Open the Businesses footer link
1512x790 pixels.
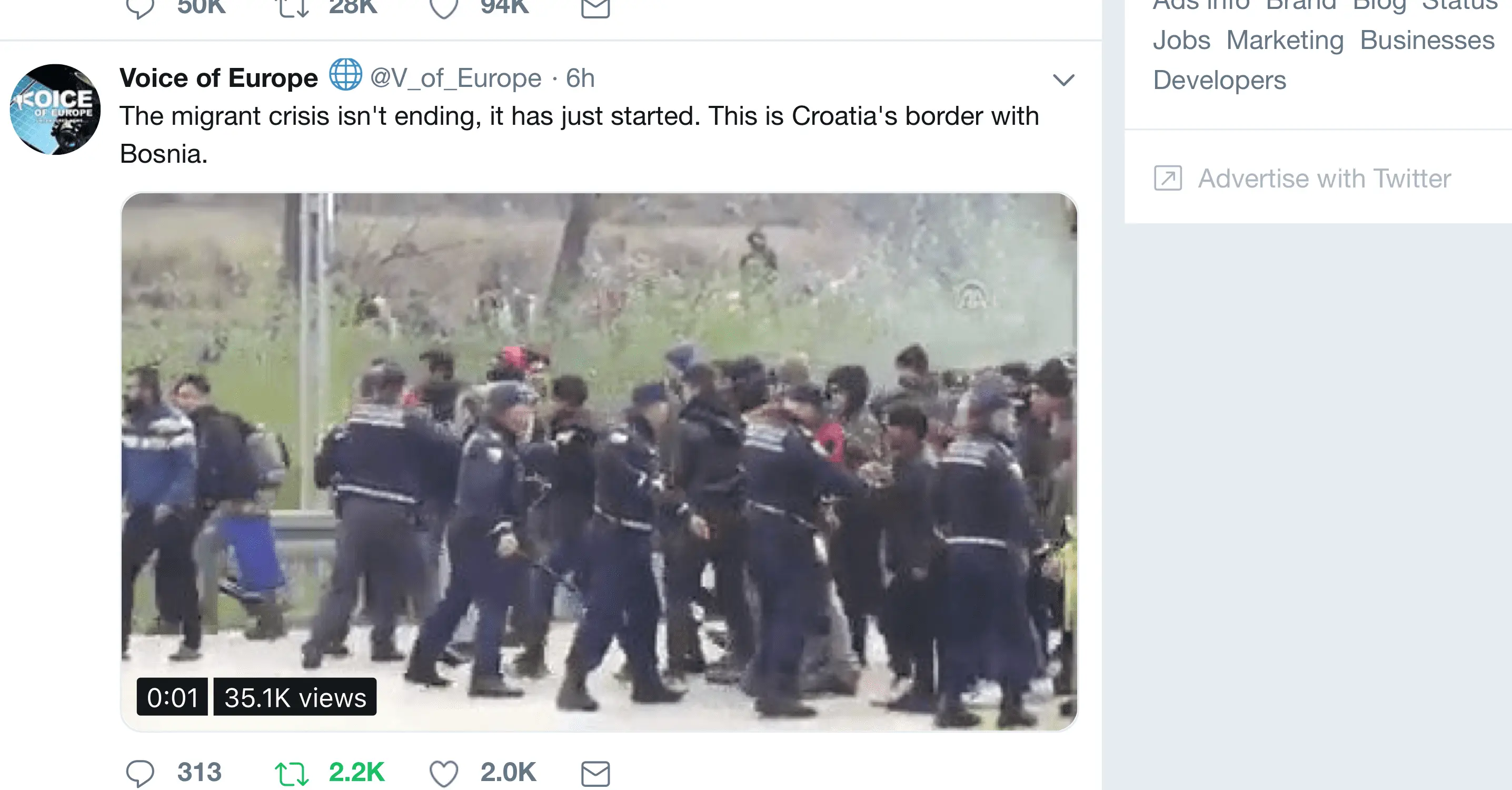1427,41
